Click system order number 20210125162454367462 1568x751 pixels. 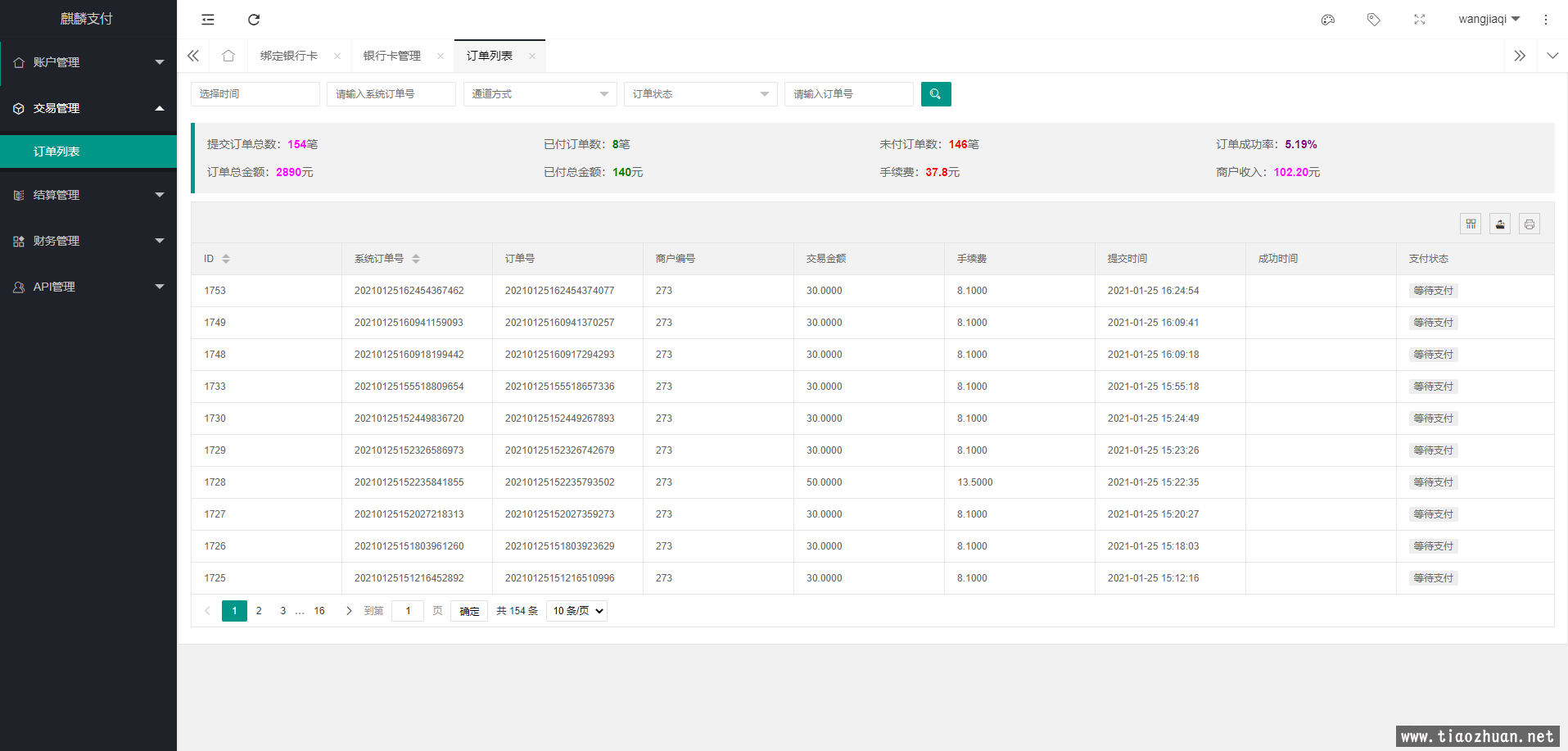[409, 291]
